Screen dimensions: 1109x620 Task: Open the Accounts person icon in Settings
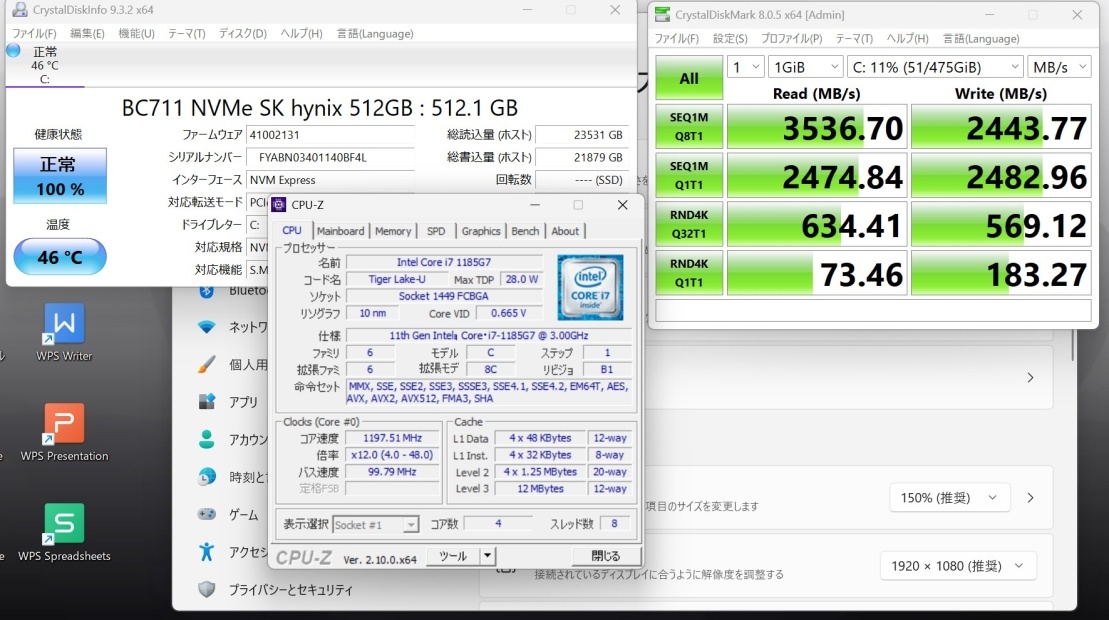tap(207, 439)
